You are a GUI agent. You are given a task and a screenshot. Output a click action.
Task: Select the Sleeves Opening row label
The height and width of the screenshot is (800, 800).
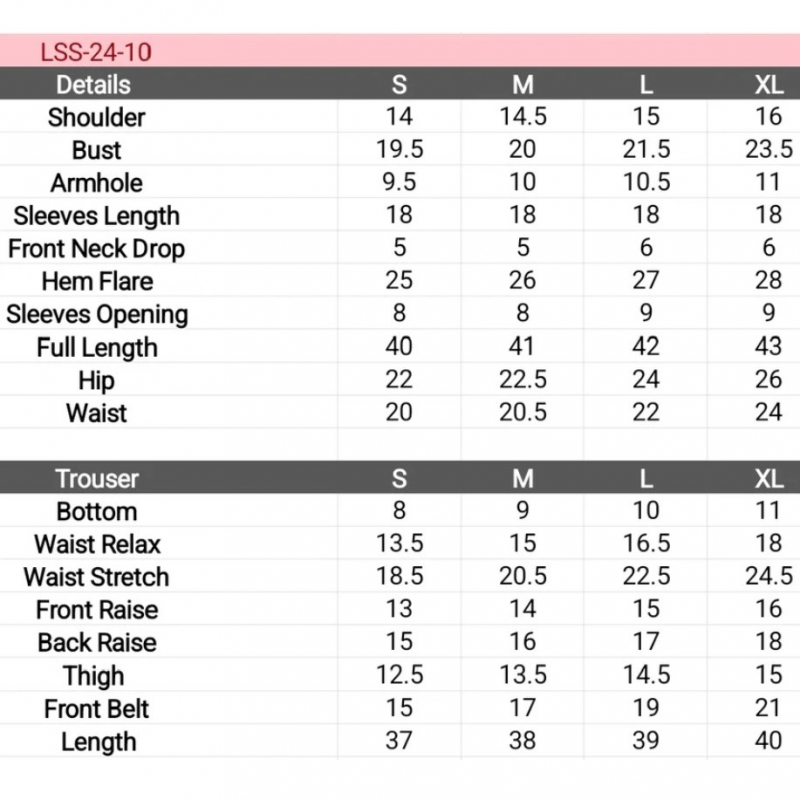[x=97, y=315]
